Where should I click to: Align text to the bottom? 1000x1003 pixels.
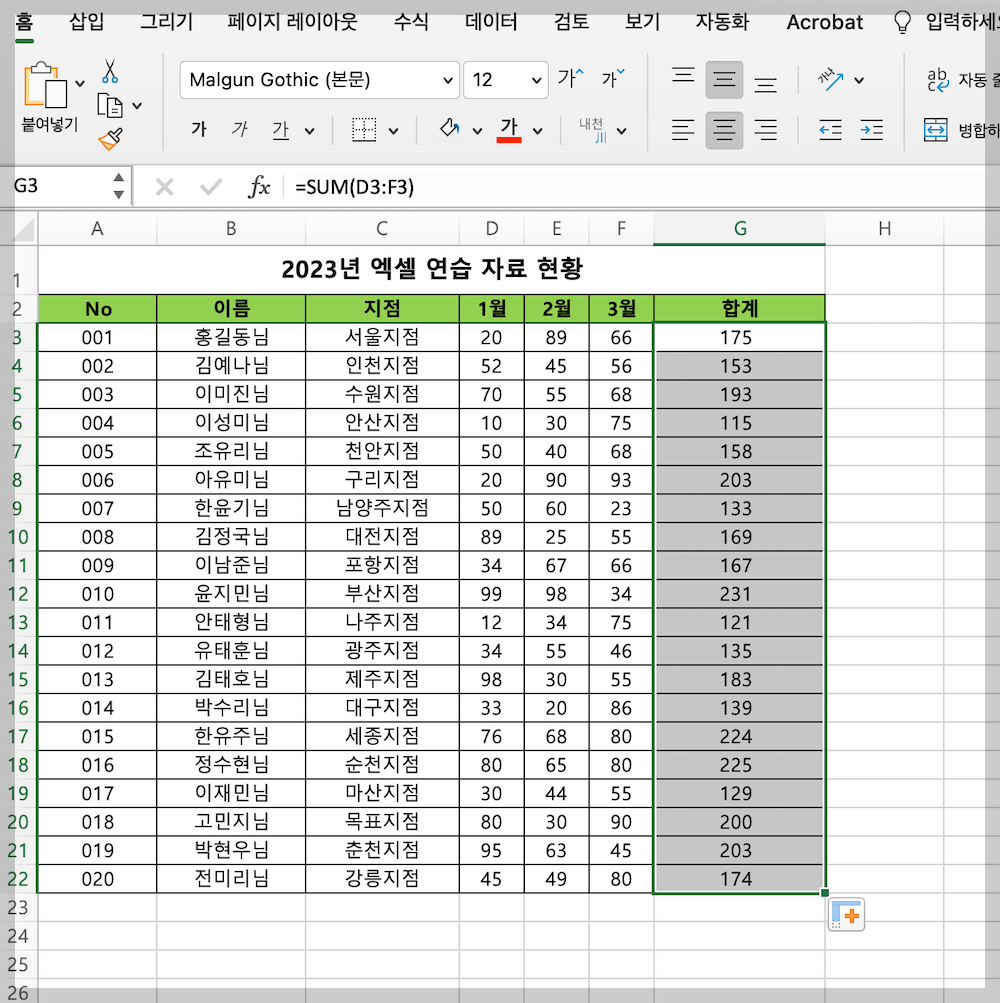tap(765, 82)
